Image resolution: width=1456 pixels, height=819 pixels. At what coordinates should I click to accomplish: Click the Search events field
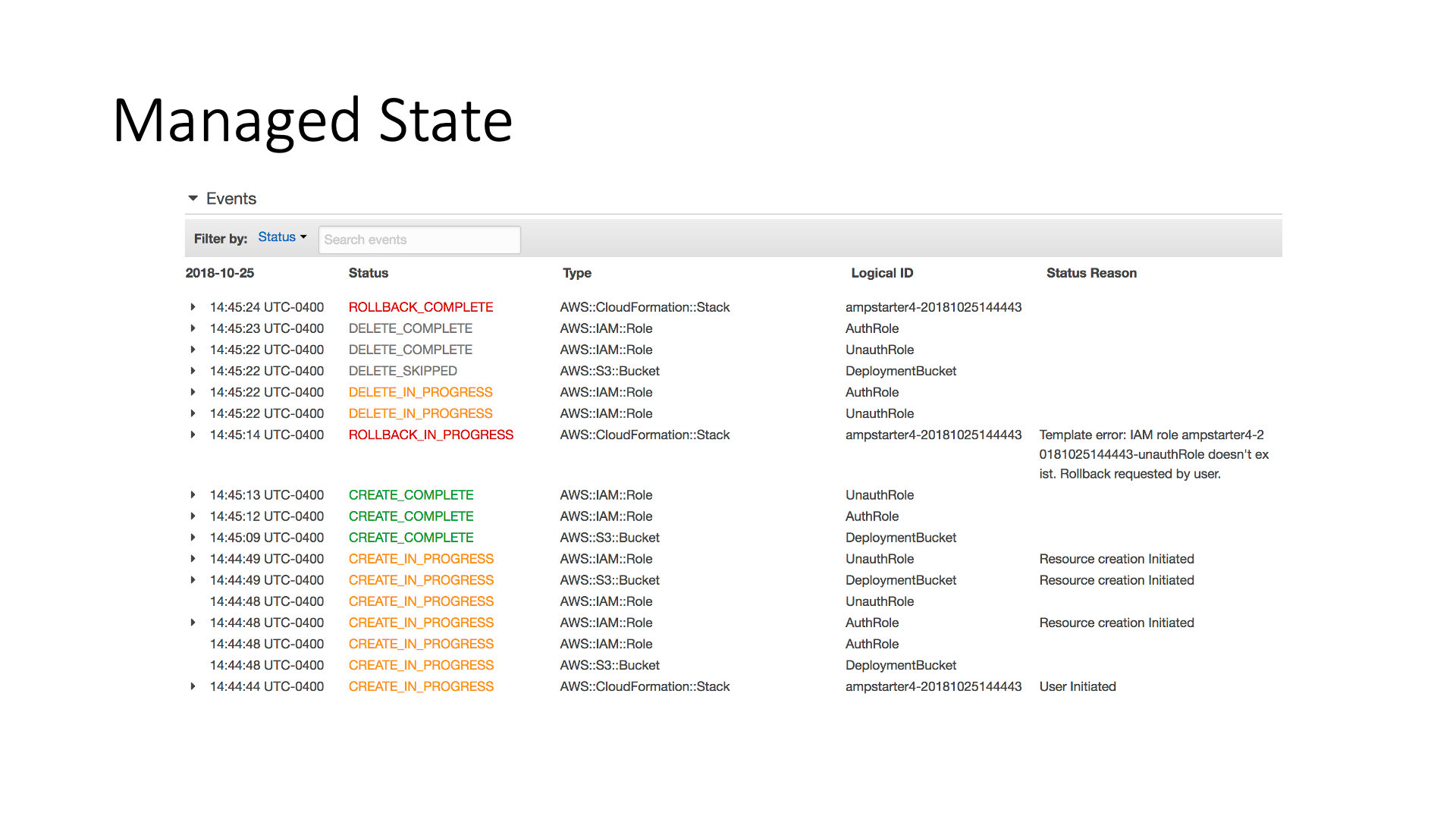(419, 240)
